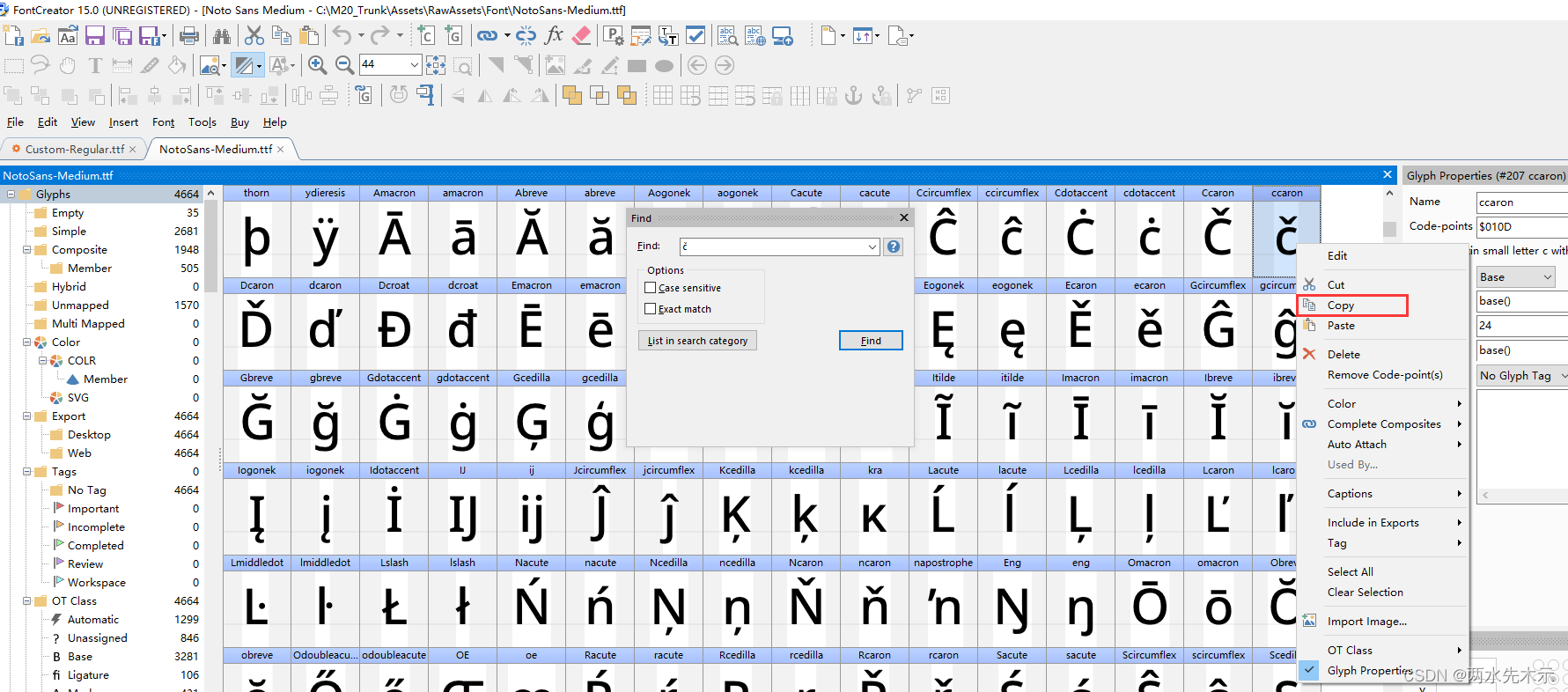This screenshot has height=692, width=1568.
Task: Collapse the OT Class tree node
Action: click(27, 601)
